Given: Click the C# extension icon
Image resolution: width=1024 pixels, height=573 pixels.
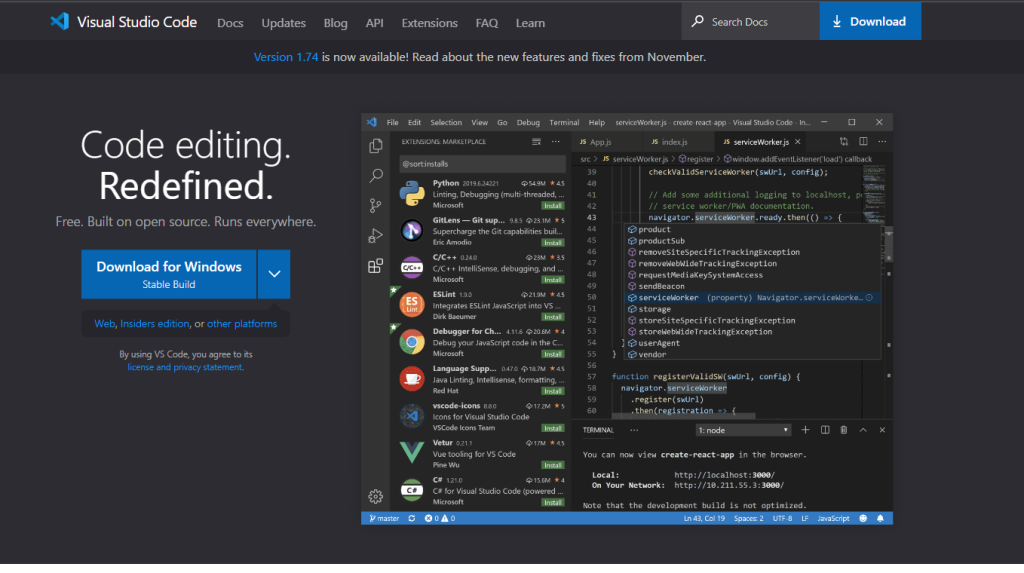Looking at the screenshot, I should pos(412,490).
